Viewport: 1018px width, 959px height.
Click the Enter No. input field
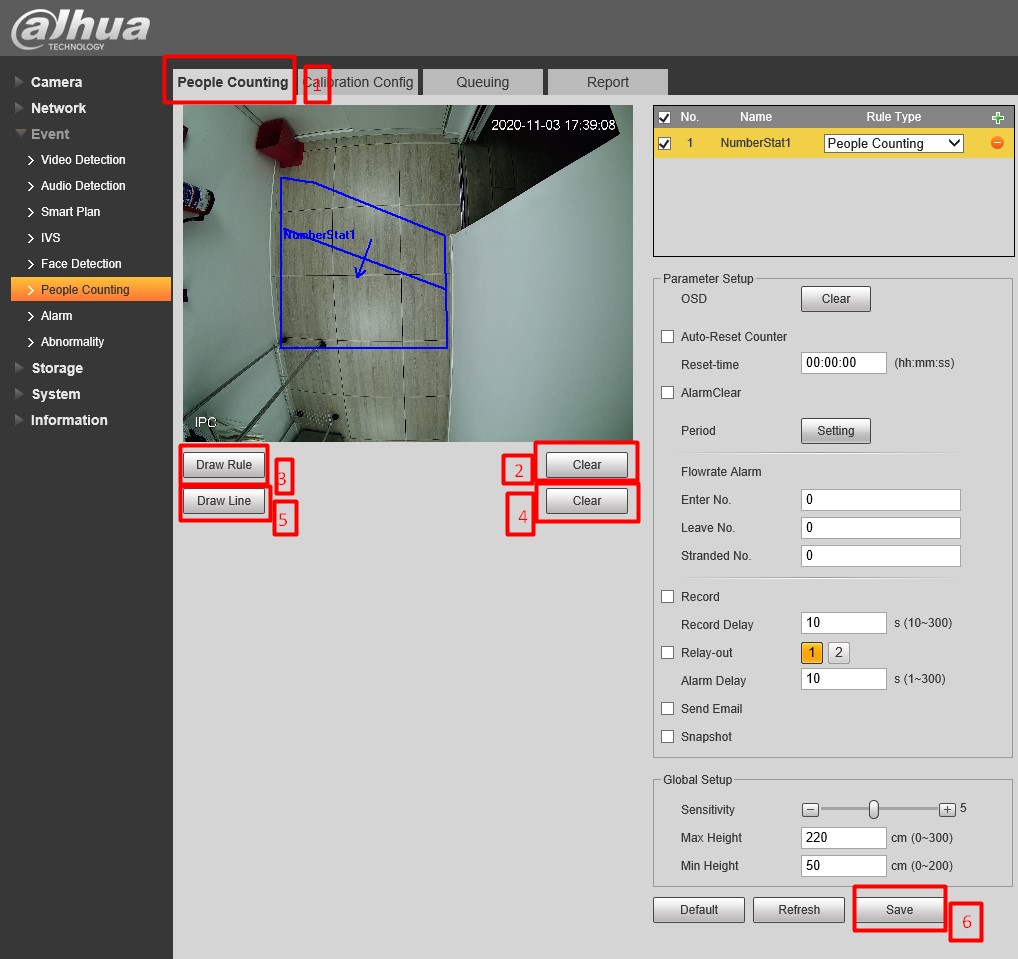(880, 500)
